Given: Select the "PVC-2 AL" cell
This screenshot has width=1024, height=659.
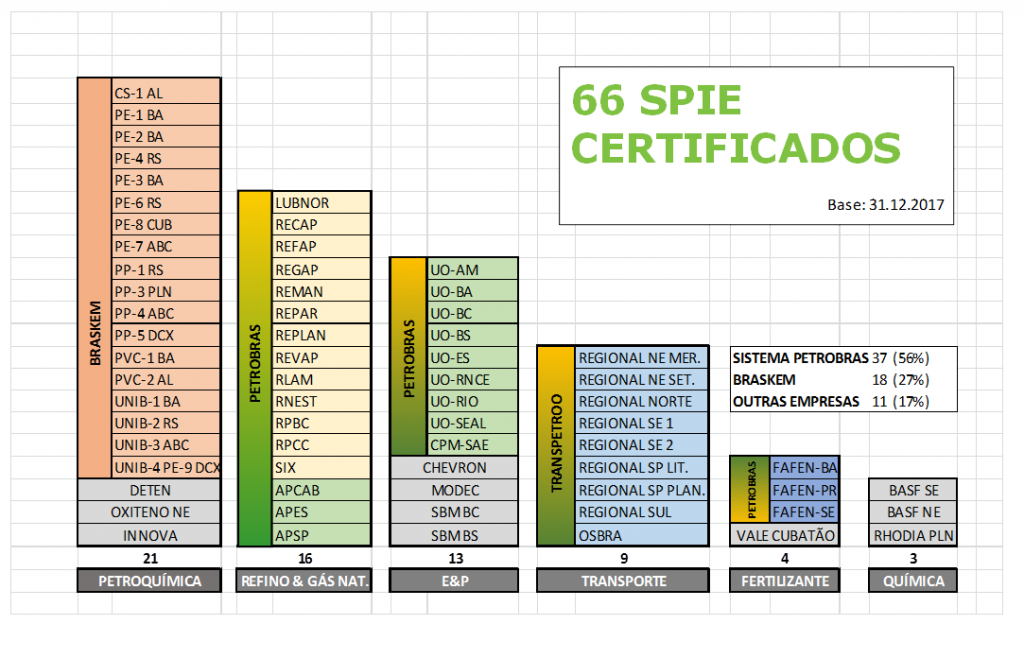Looking at the screenshot, I should 166,379.
